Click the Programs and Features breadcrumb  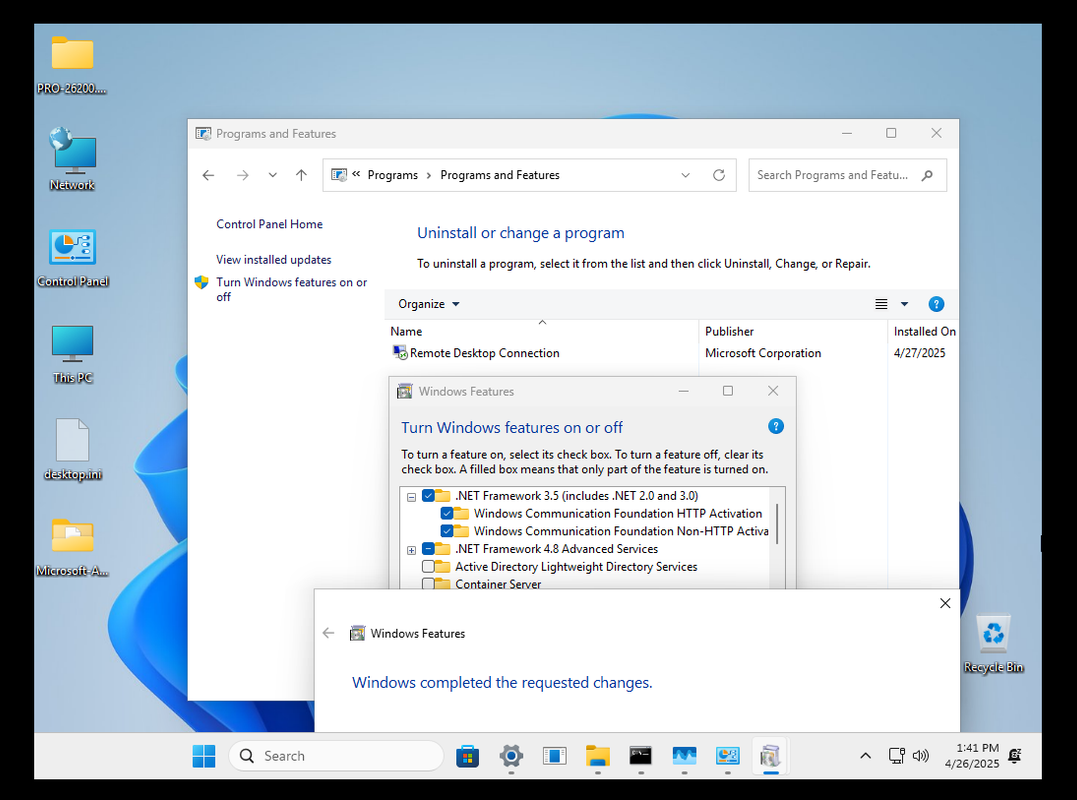click(x=500, y=175)
